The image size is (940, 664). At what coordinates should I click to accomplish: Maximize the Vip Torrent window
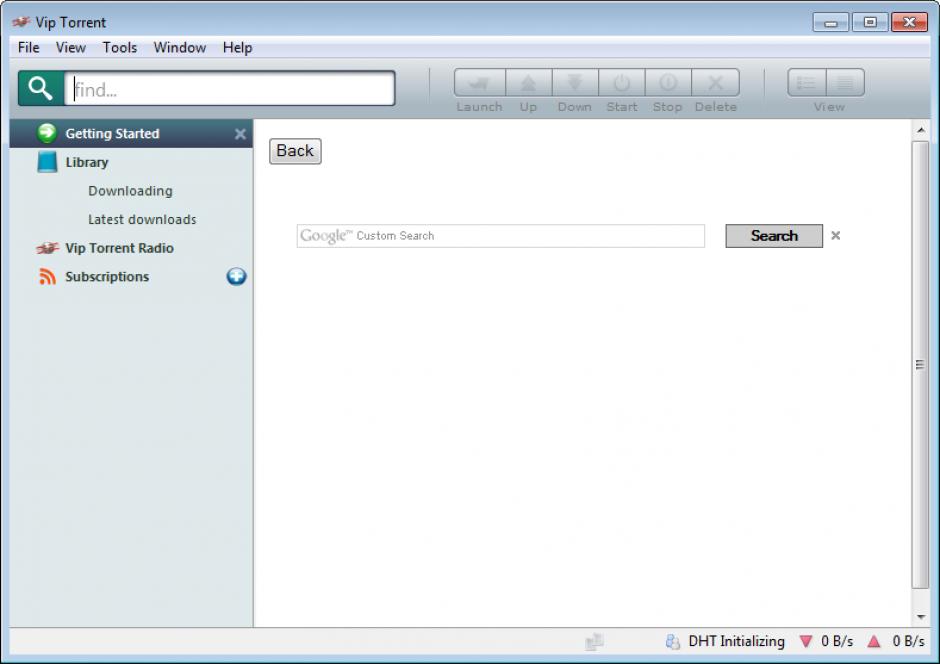pyautogui.click(x=870, y=22)
